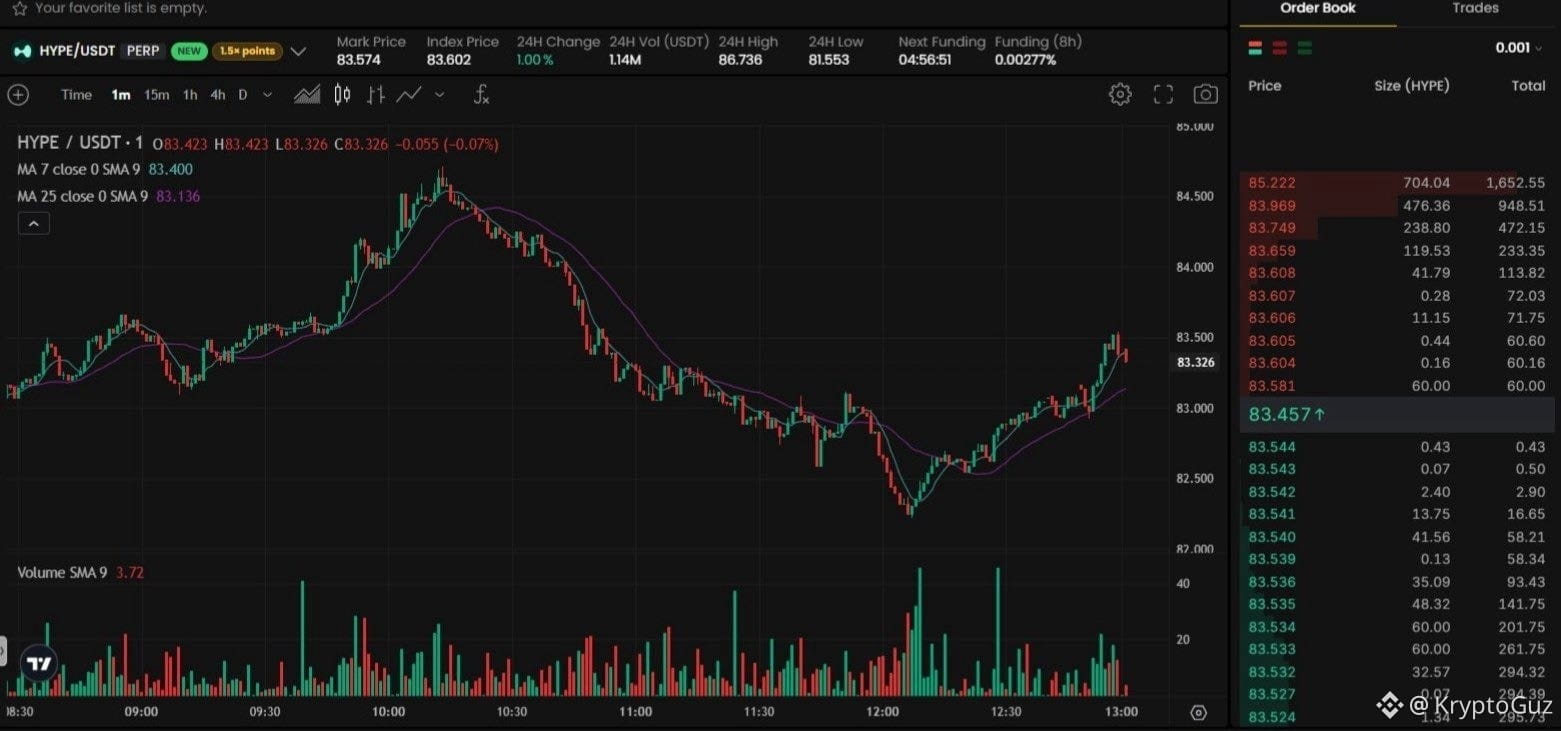Show asks only order book icon
This screenshot has width=1561, height=731.
[x=1280, y=48]
